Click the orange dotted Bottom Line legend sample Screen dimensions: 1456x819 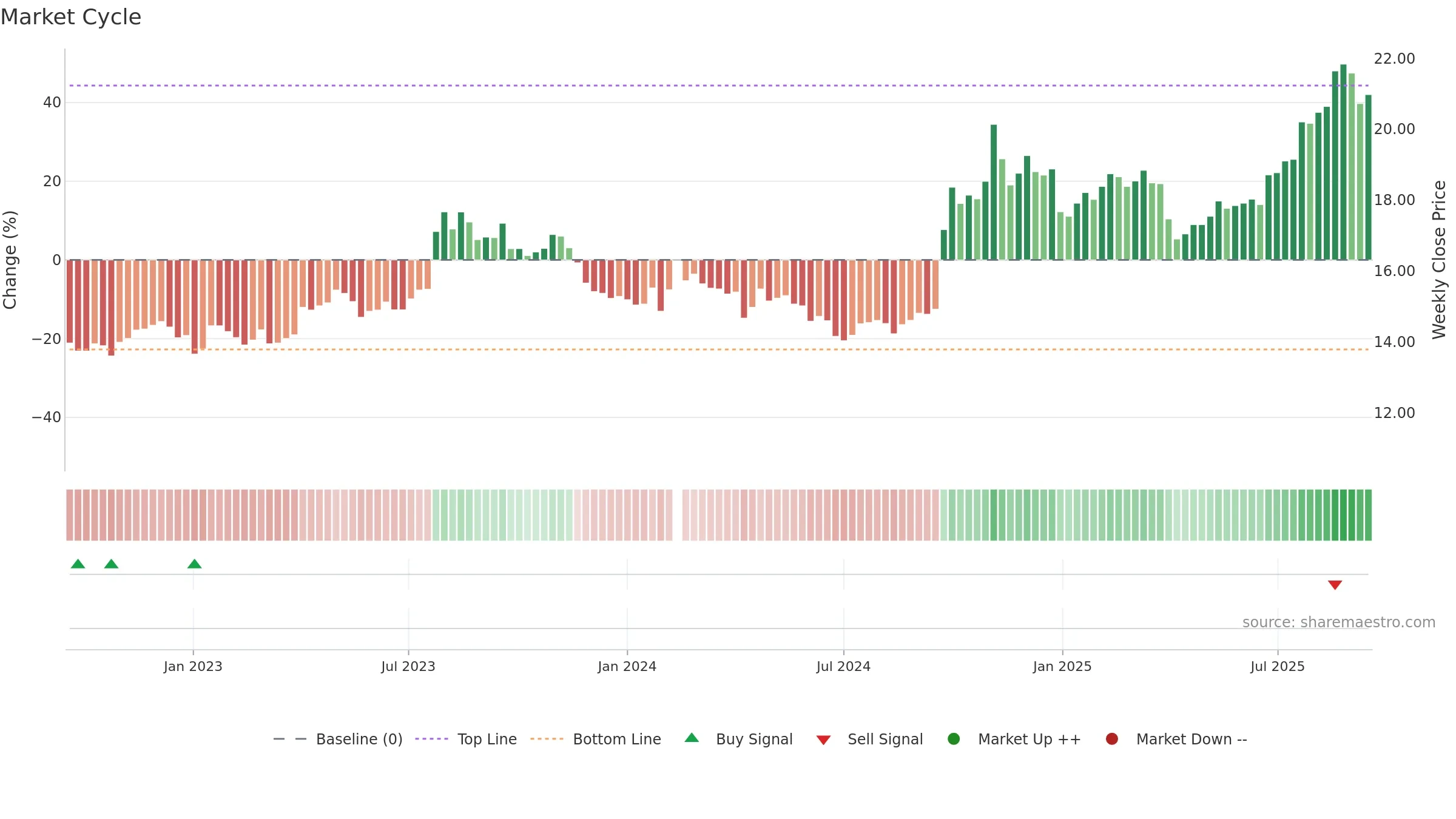[547, 739]
